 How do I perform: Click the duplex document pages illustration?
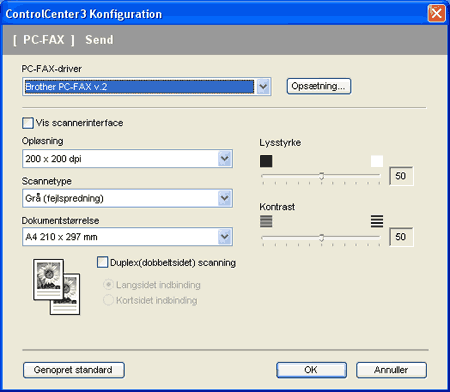(56, 287)
